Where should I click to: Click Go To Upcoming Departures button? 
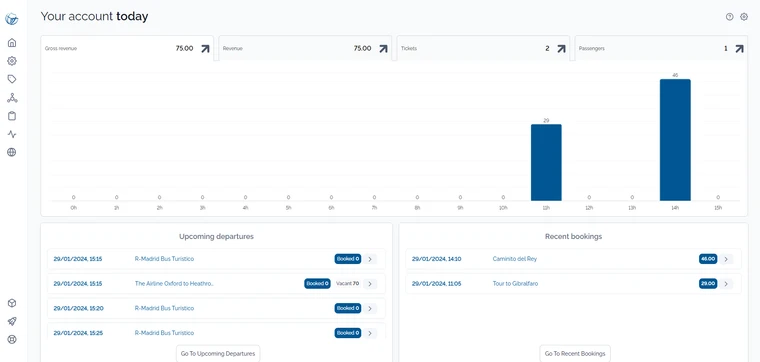click(218, 354)
